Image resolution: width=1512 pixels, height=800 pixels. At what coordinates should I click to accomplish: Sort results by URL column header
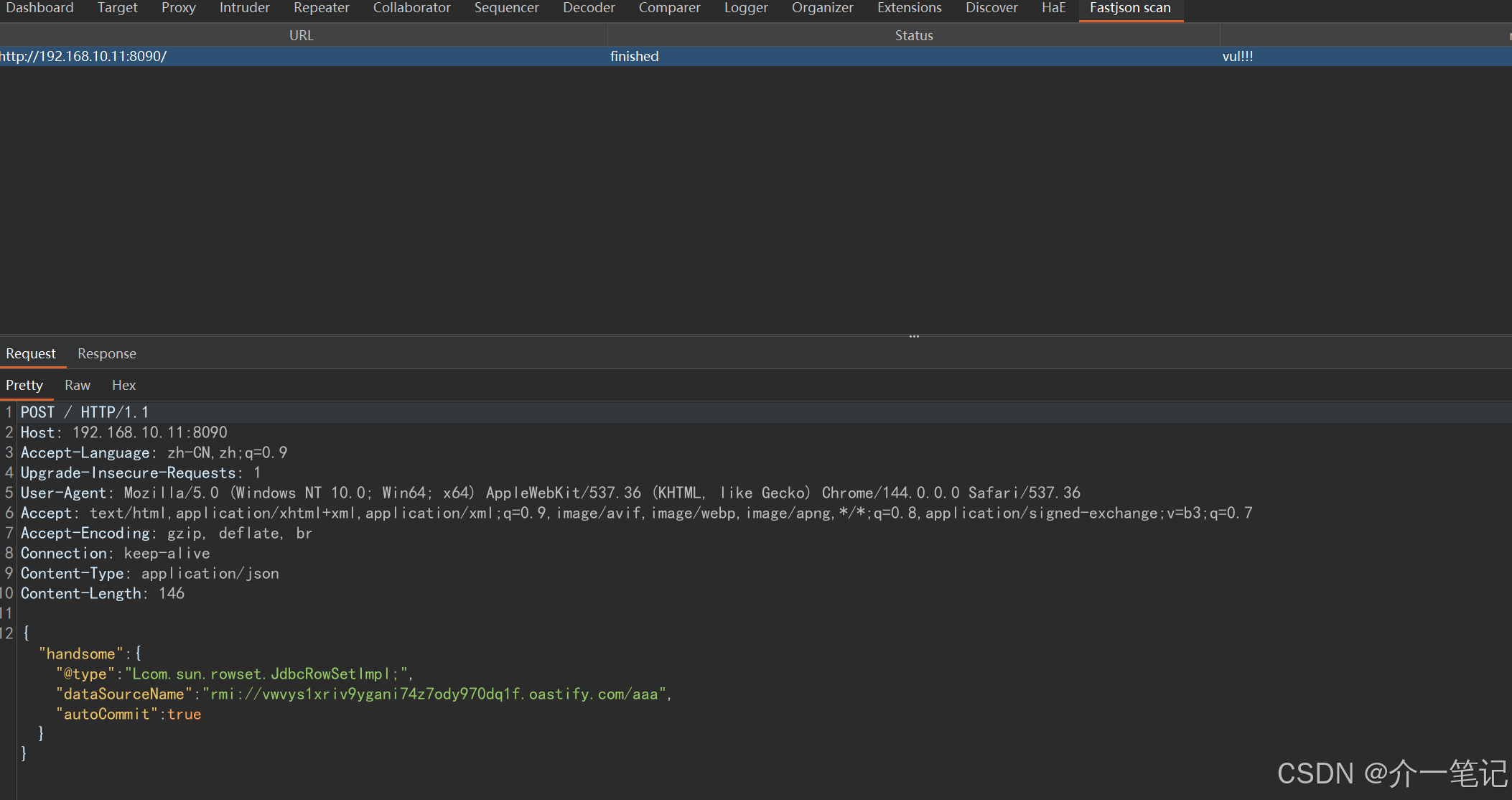point(302,35)
